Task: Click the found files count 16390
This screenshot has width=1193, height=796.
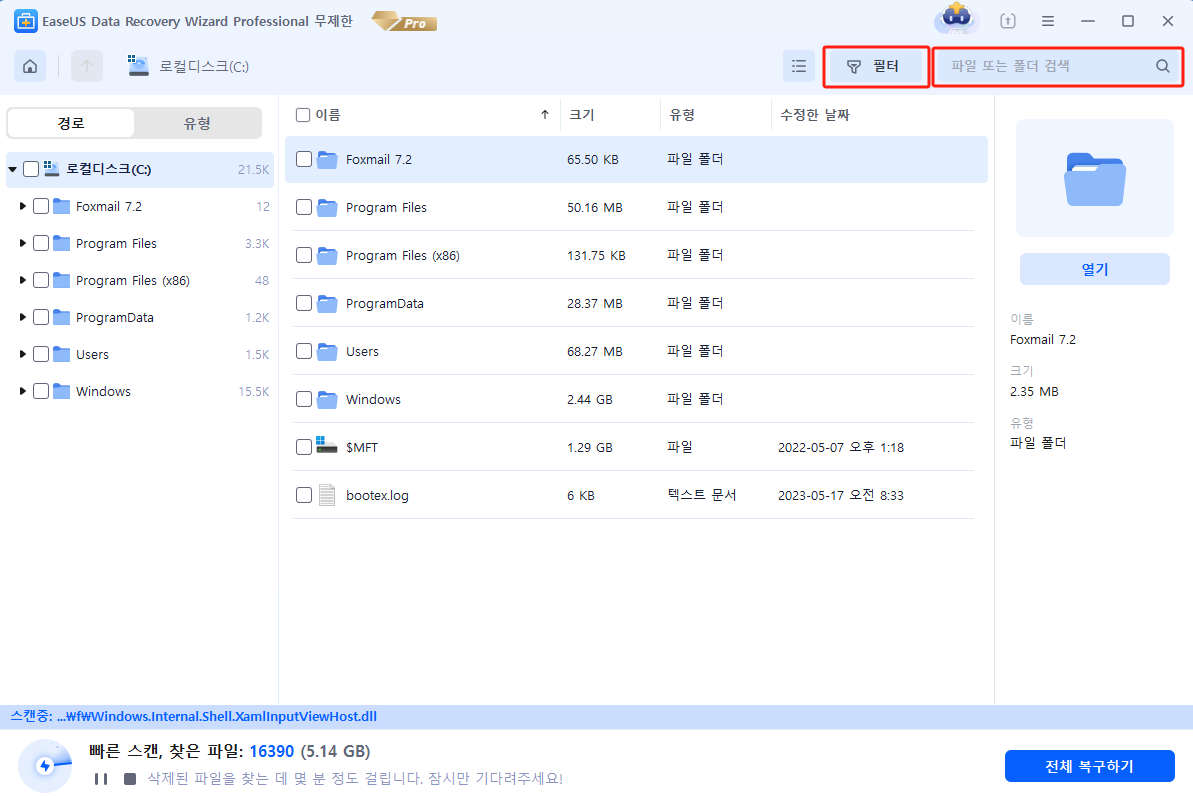Action: click(272, 751)
